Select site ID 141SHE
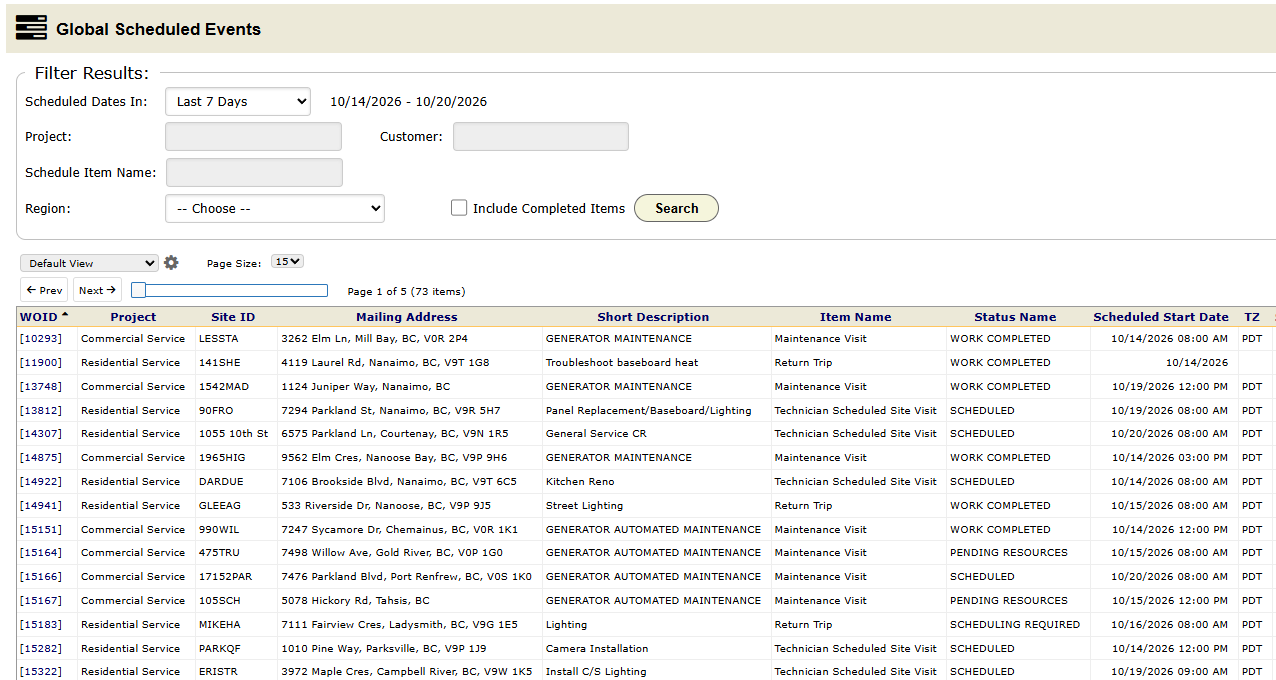 click(219, 362)
